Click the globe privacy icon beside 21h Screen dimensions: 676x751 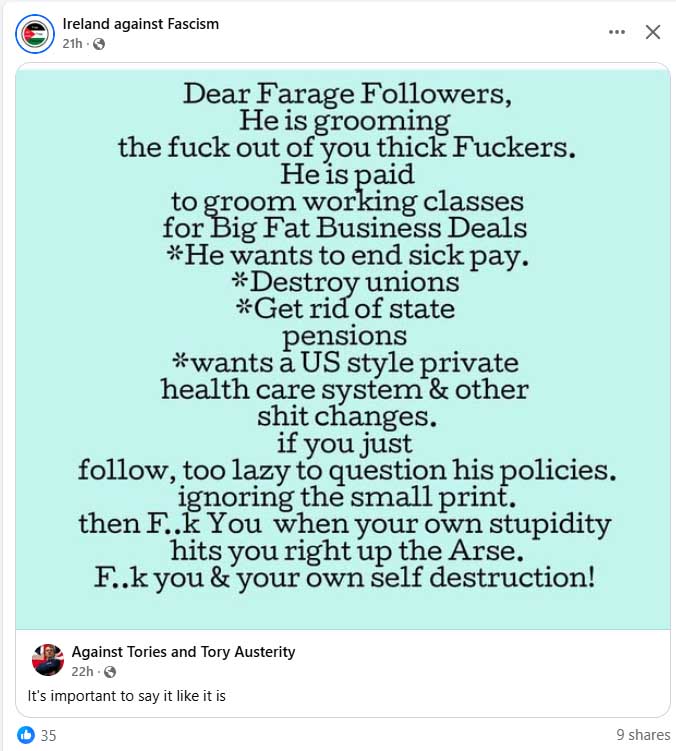(x=99, y=44)
